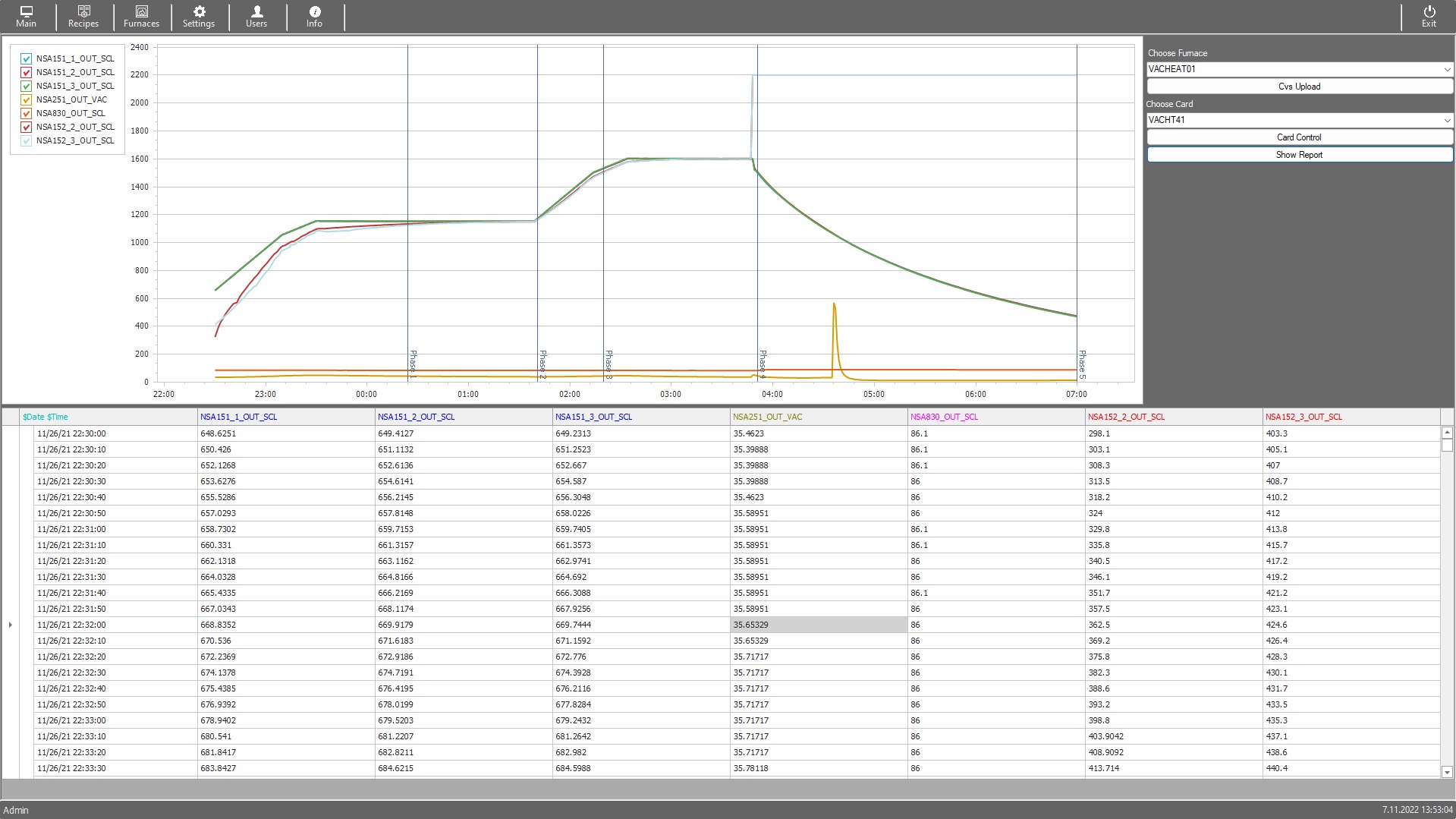
Task: Toggle NSA152_3_OUT_SCL series checkbox
Action: 27,140
